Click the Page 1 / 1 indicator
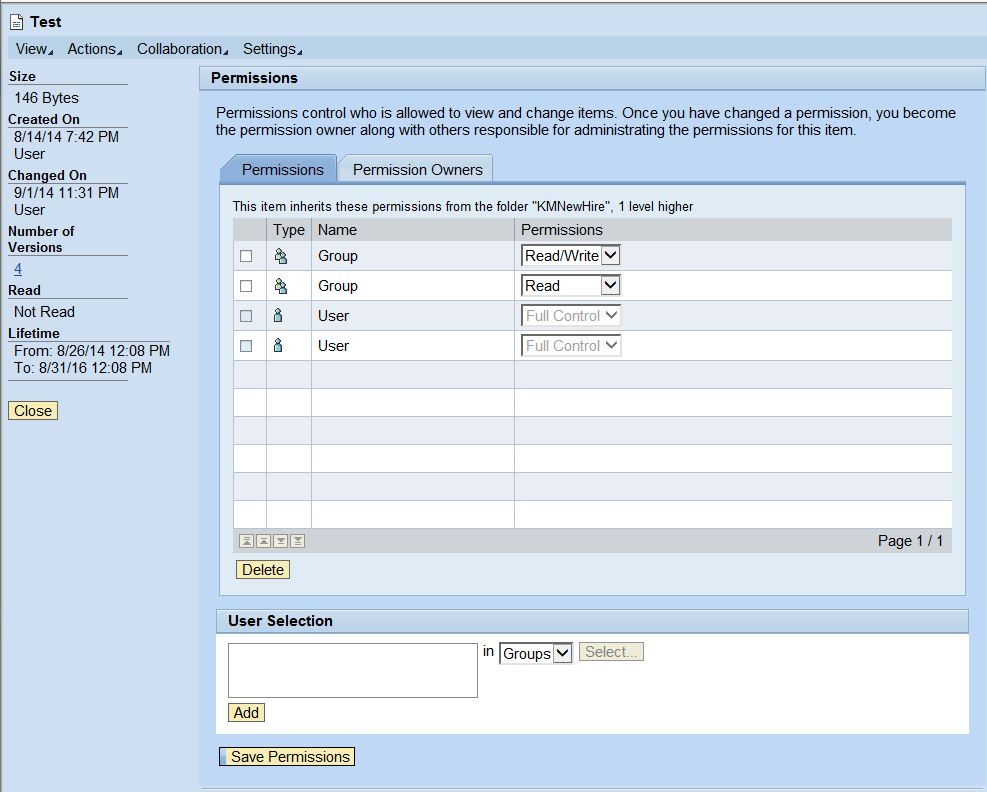This screenshot has width=987, height=792. coord(910,541)
